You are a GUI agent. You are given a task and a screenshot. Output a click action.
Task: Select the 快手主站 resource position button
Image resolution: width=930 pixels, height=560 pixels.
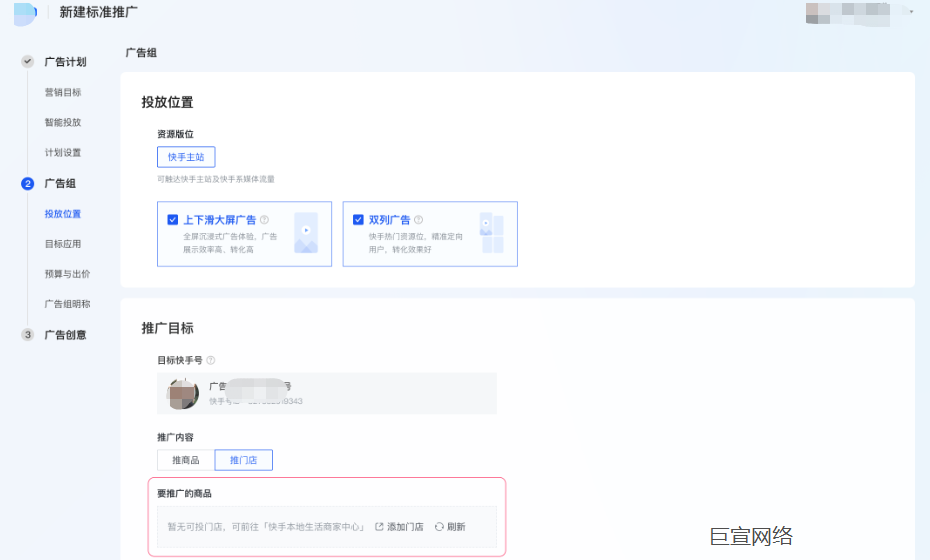[x=186, y=157]
